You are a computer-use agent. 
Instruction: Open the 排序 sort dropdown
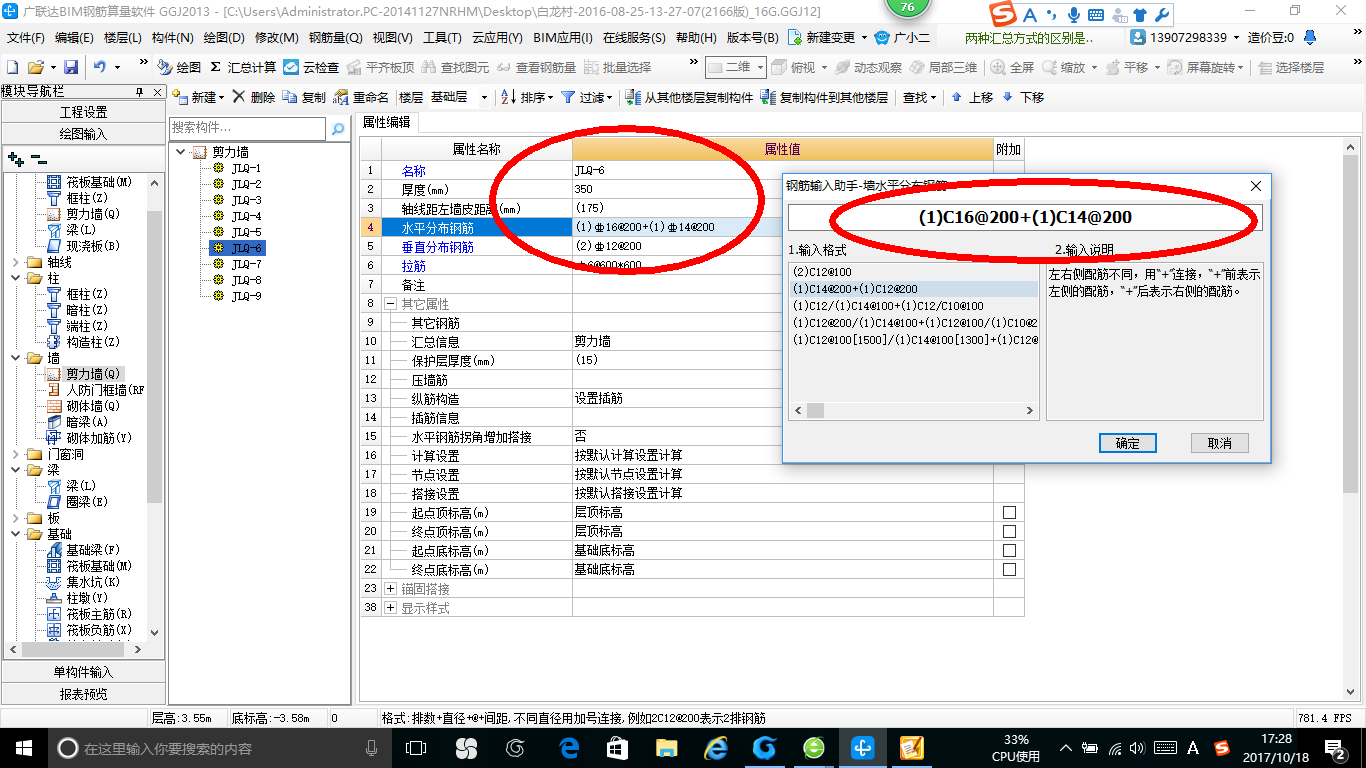point(550,98)
